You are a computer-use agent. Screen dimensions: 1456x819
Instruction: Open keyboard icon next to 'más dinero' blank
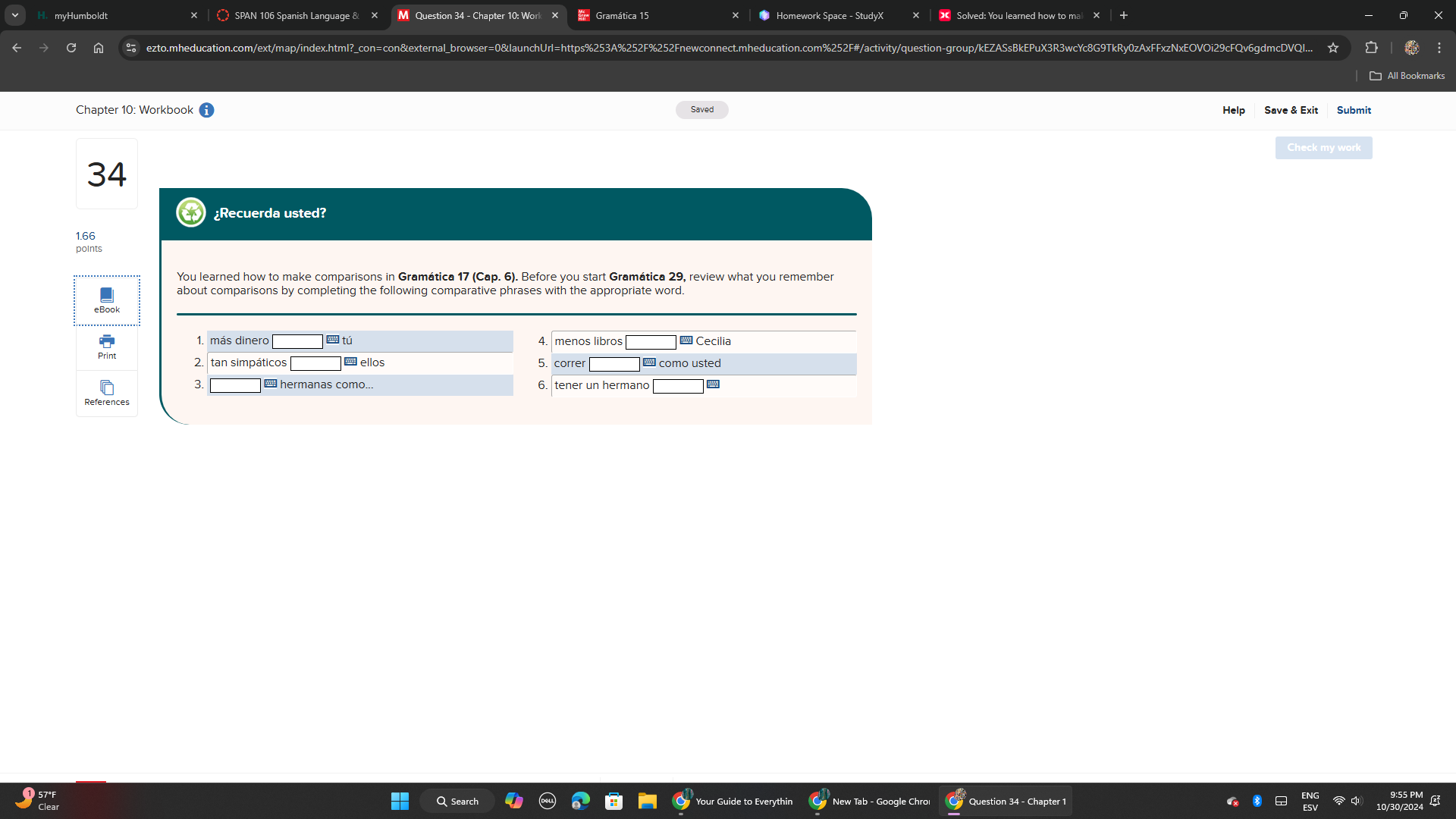click(x=332, y=340)
